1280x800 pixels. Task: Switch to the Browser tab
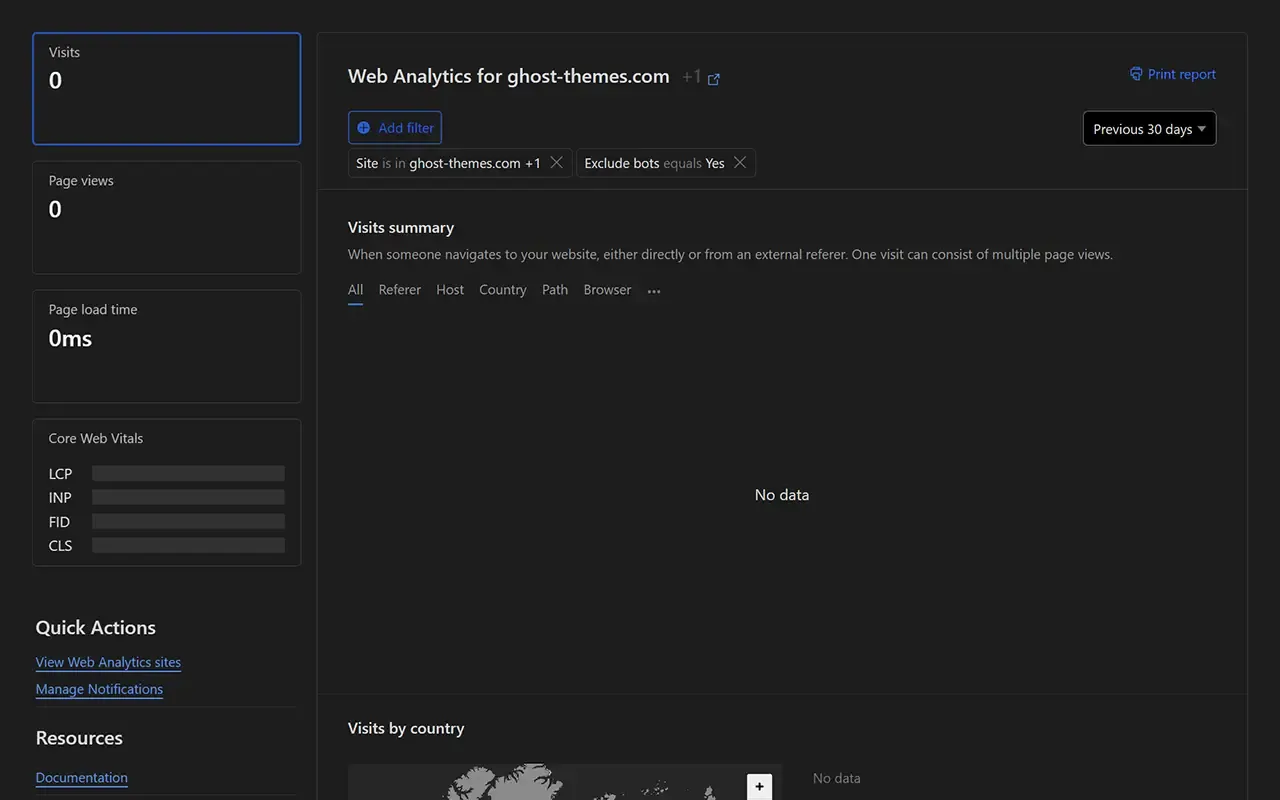click(x=608, y=290)
